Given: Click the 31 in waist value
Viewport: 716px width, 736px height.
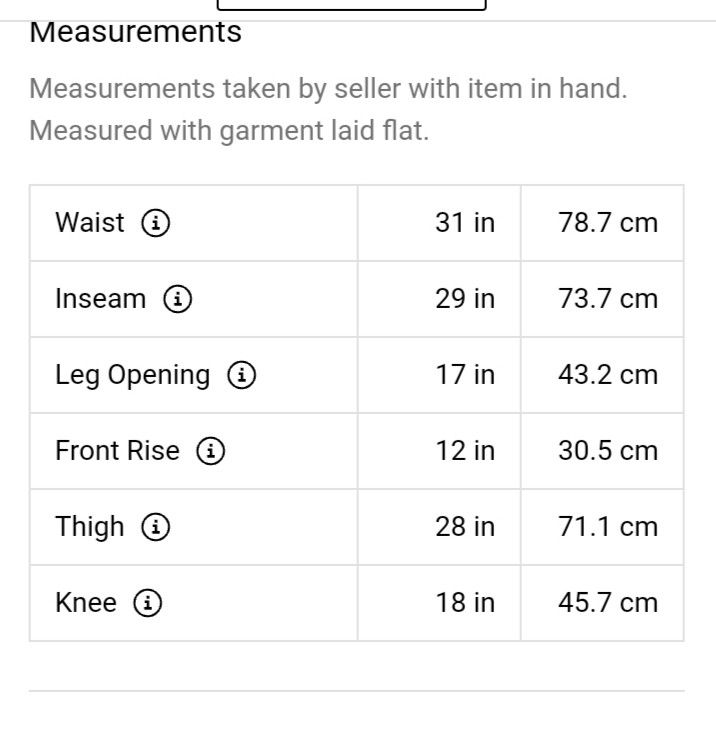Looking at the screenshot, I should tap(465, 222).
